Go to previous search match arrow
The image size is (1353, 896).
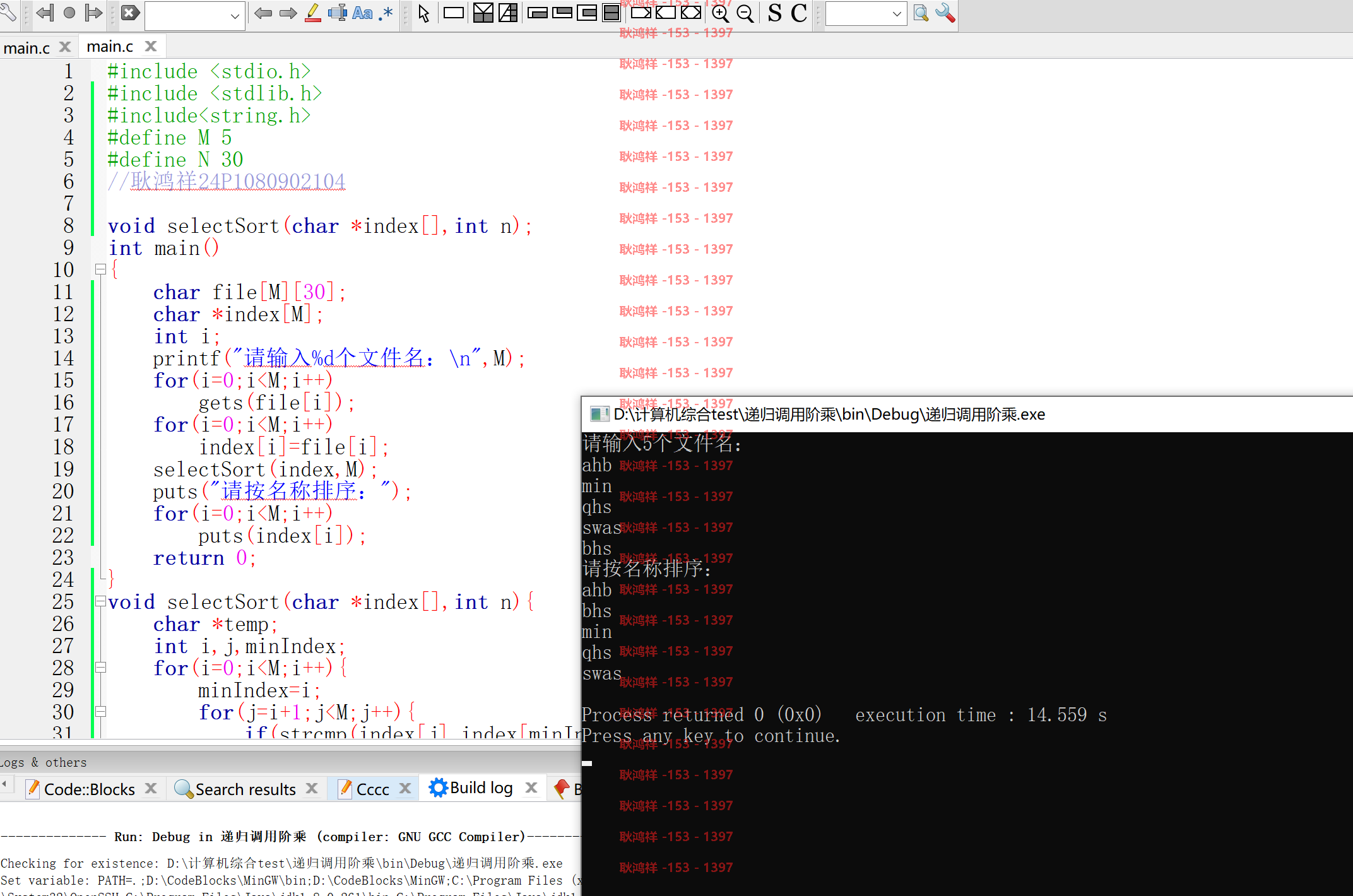tap(263, 13)
